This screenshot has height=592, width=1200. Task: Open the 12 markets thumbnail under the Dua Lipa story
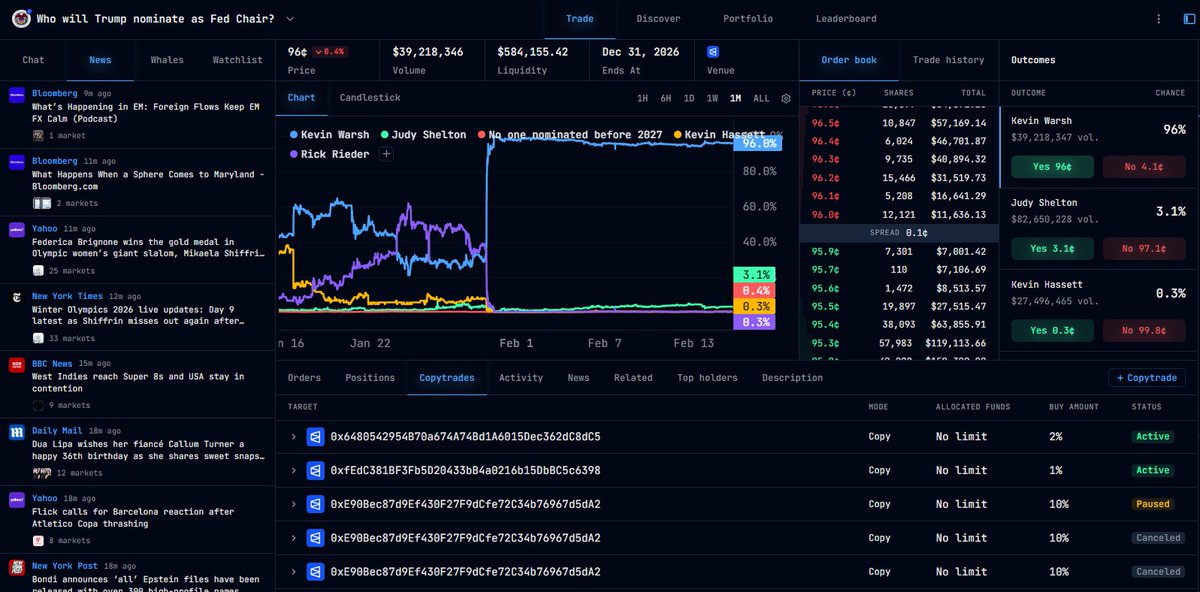pos(41,473)
